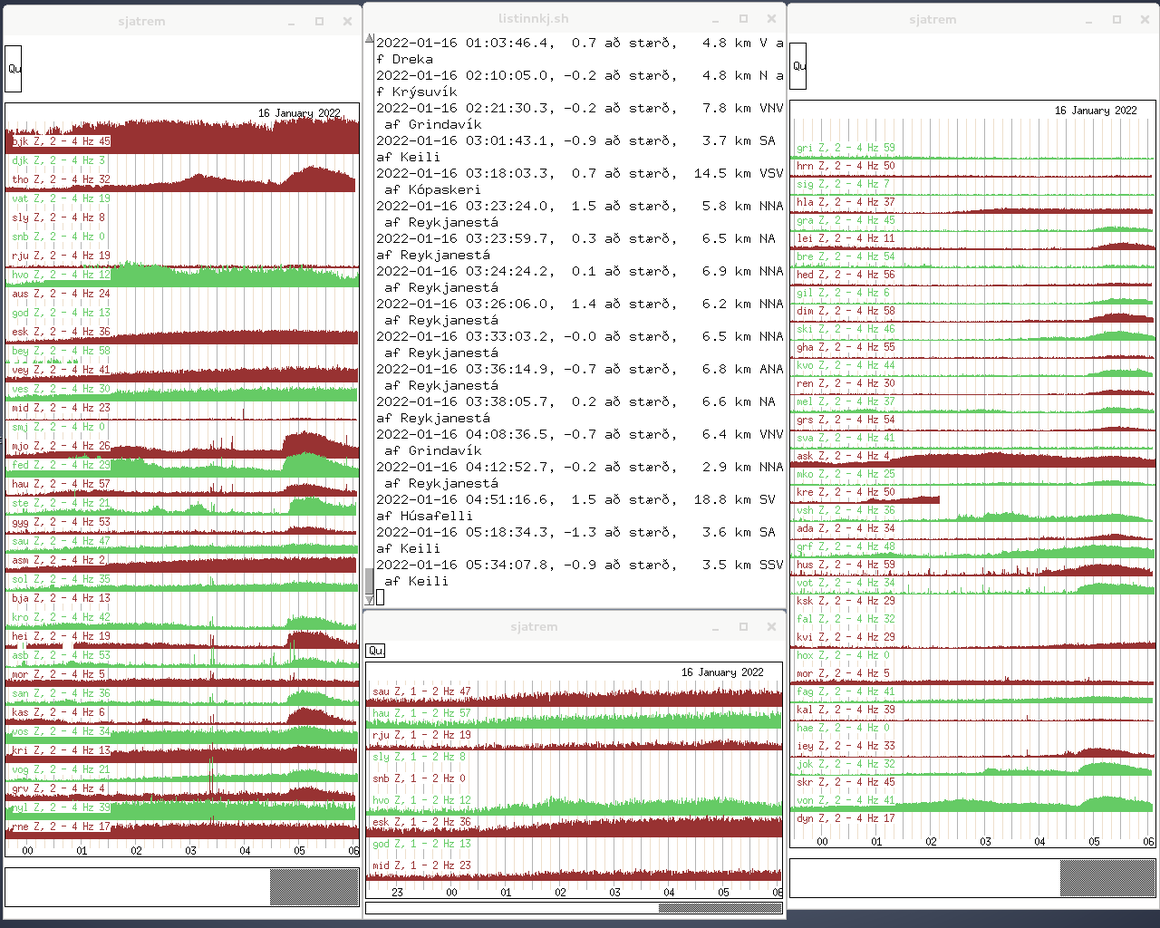Click vertical scrollbar thumb in listinnkj.sh
This screenshot has height=928, width=1160.
click(x=369, y=580)
